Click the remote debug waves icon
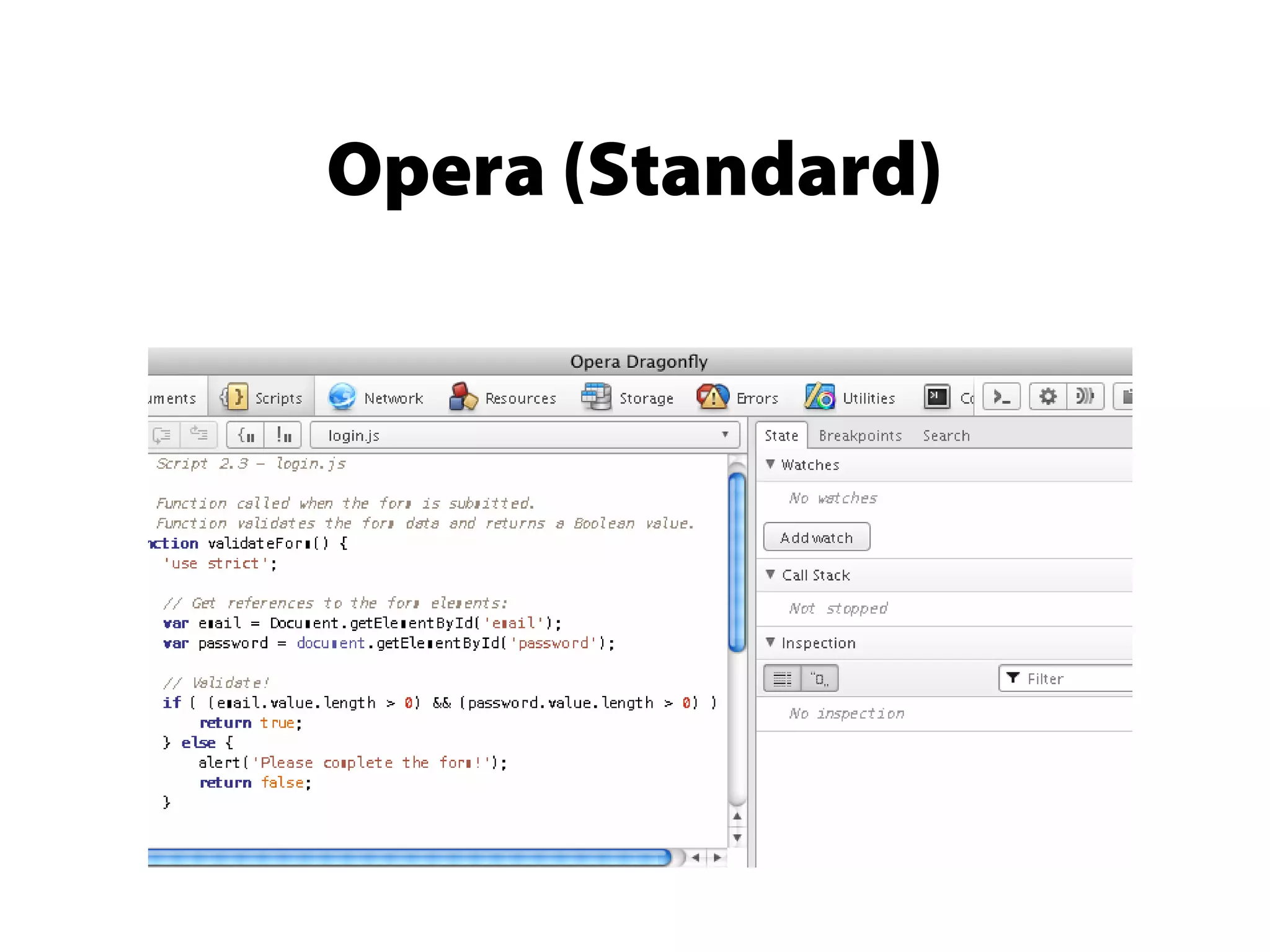This screenshot has height=952, width=1270. click(x=1085, y=397)
